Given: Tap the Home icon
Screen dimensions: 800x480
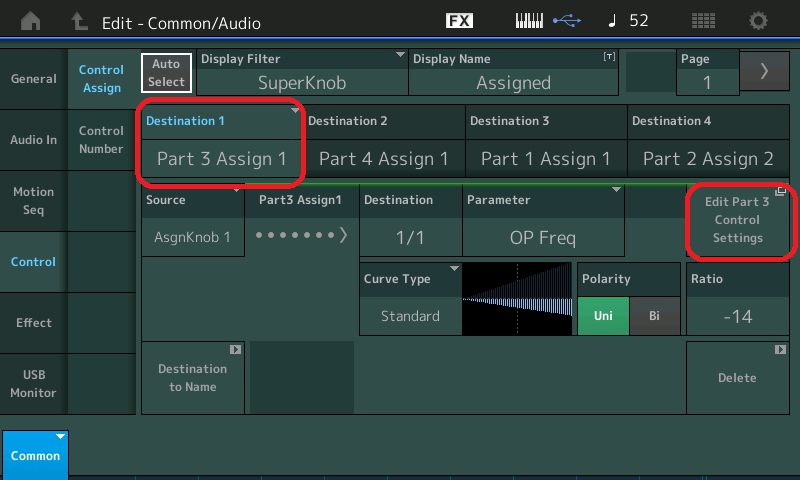Looking at the screenshot, I should [31, 20].
